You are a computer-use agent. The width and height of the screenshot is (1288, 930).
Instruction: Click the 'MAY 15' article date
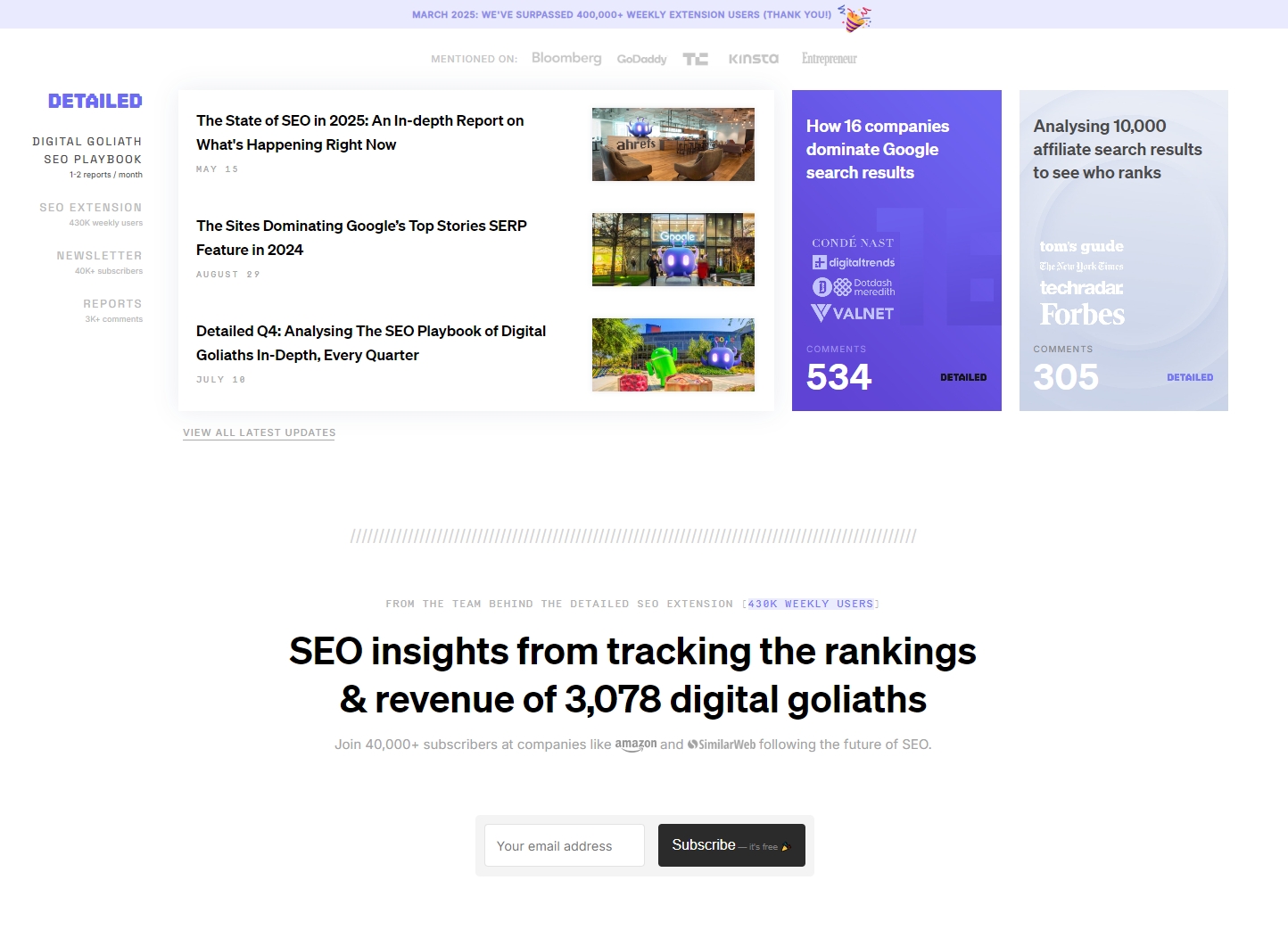(x=218, y=169)
